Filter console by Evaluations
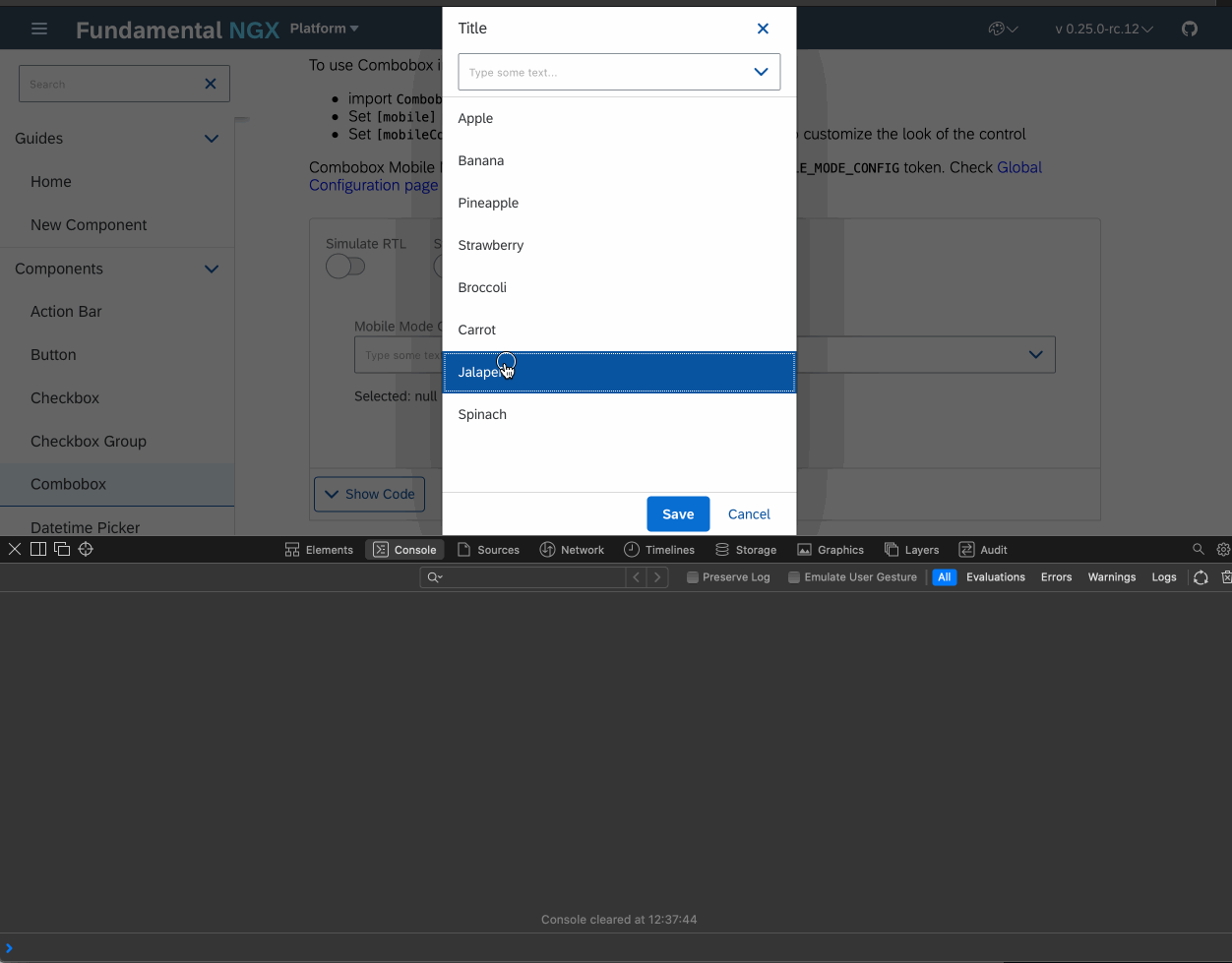The image size is (1232, 963). [996, 577]
